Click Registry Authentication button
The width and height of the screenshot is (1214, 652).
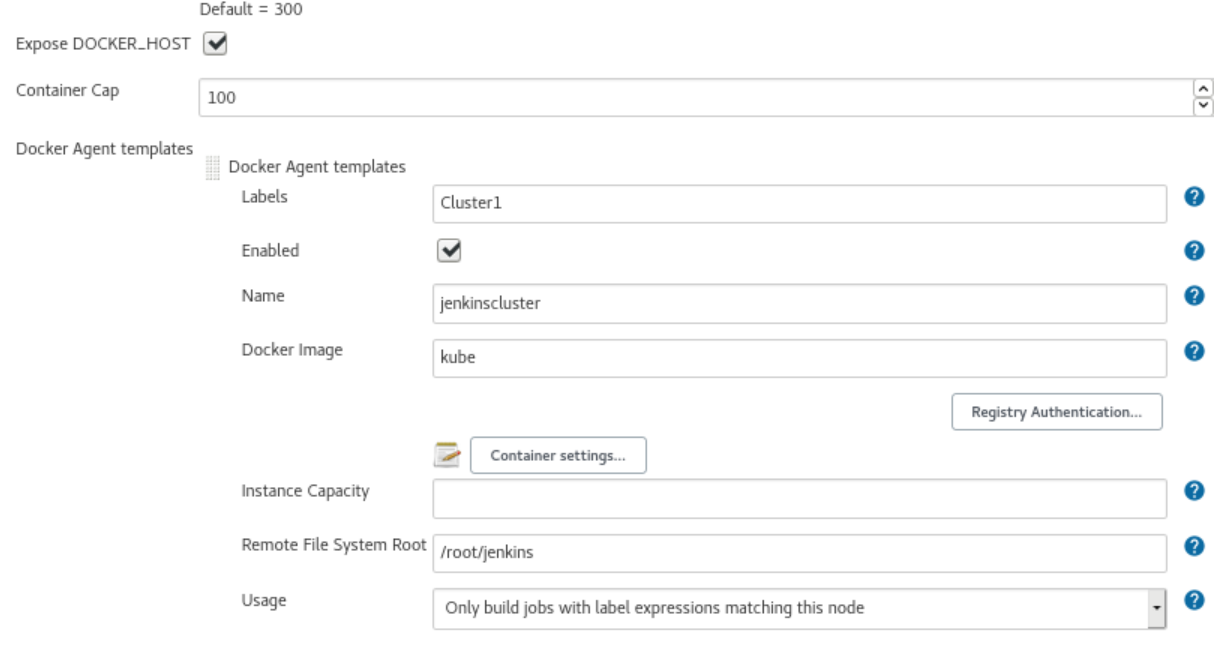pyautogui.click(x=1057, y=412)
